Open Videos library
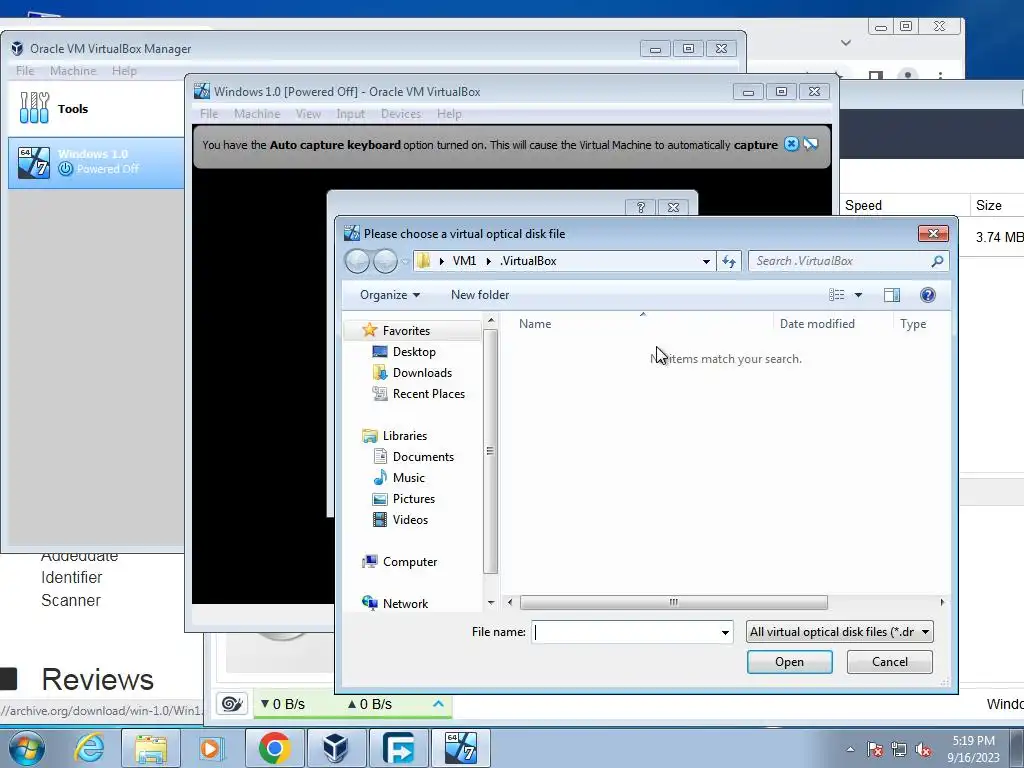 (410, 520)
